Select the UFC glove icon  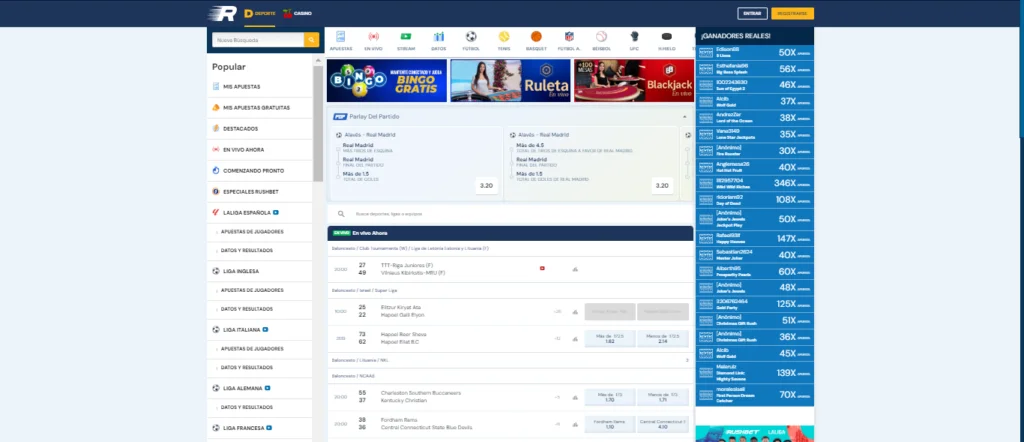coord(634,40)
